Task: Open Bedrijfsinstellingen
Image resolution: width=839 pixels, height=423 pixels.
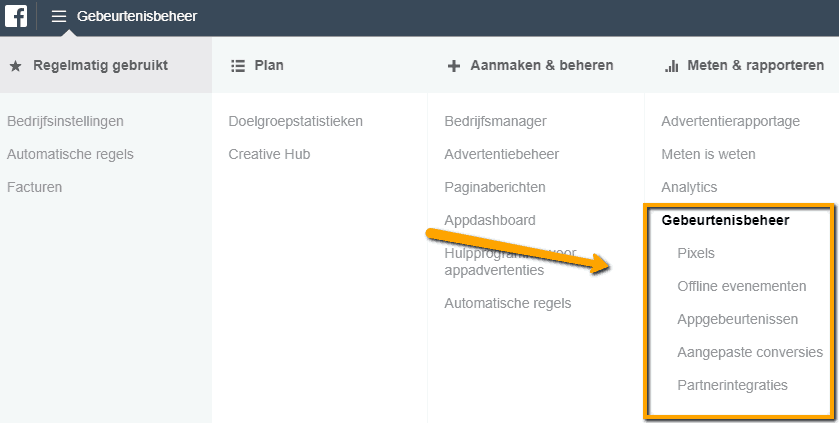Action: pos(65,121)
